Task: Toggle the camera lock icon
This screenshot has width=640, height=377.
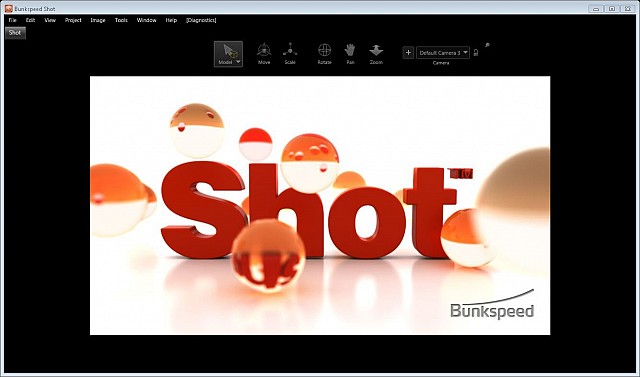Action: tap(476, 53)
